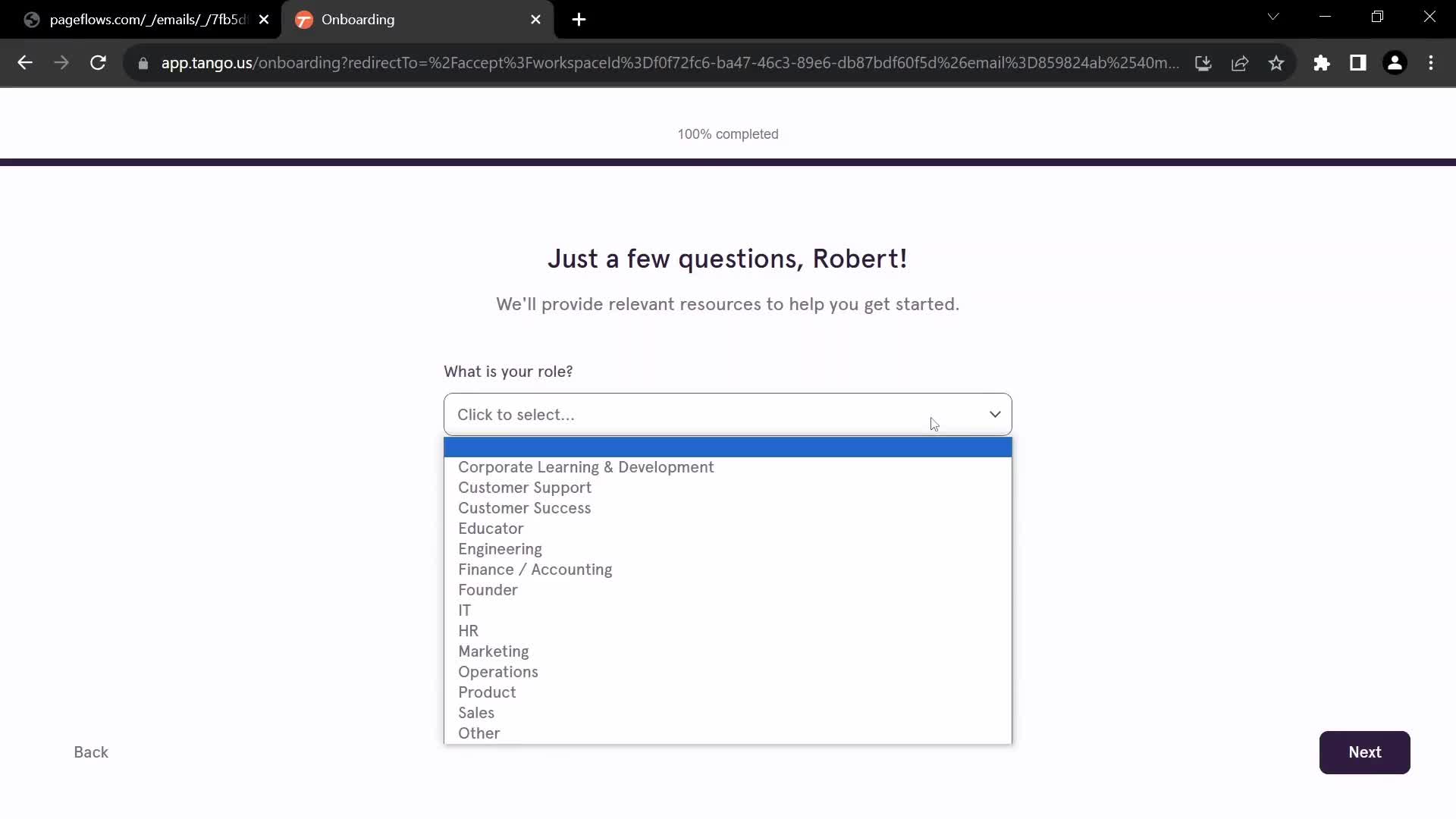Image resolution: width=1456 pixels, height=819 pixels.
Task: Select Sales from the role list
Action: click(477, 712)
